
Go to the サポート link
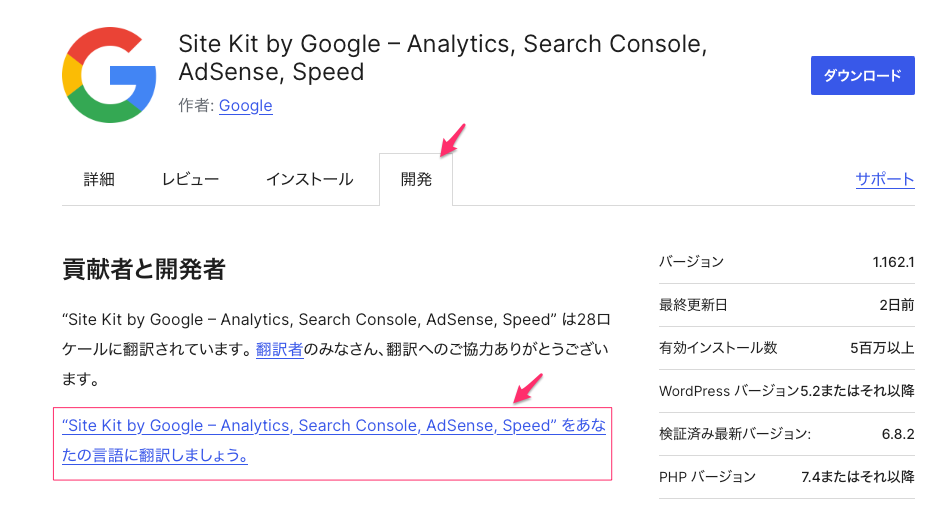(884, 180)
